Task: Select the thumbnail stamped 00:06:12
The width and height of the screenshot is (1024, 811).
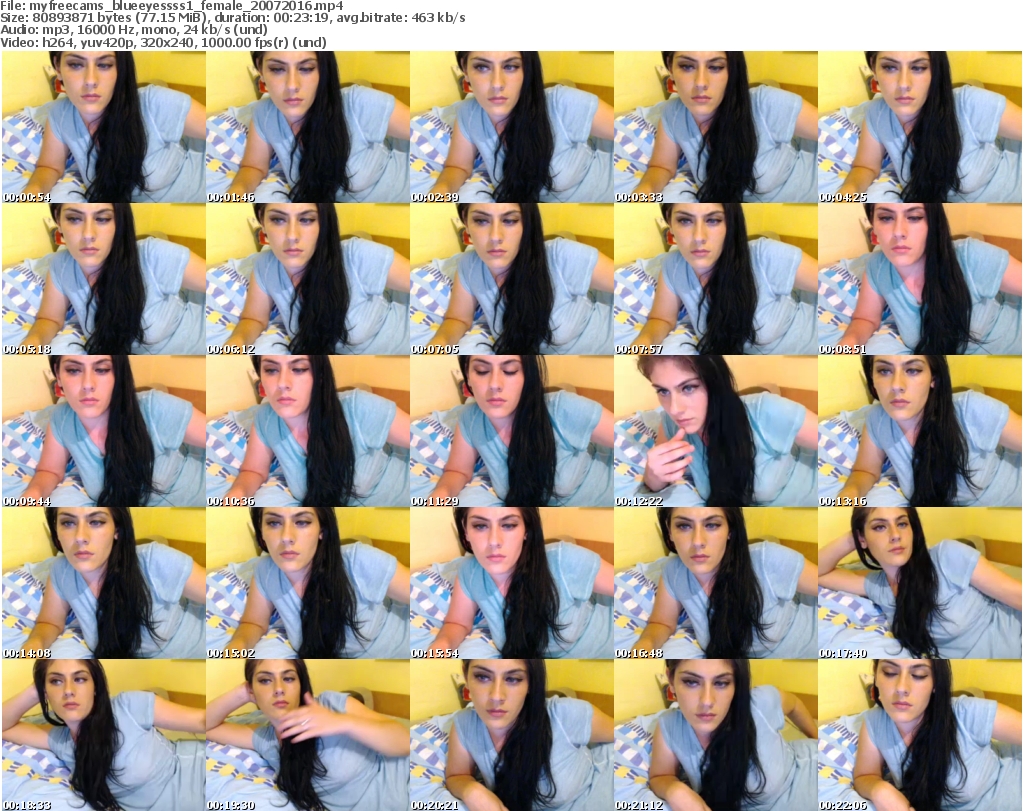Action: click(x=308, y=279)
